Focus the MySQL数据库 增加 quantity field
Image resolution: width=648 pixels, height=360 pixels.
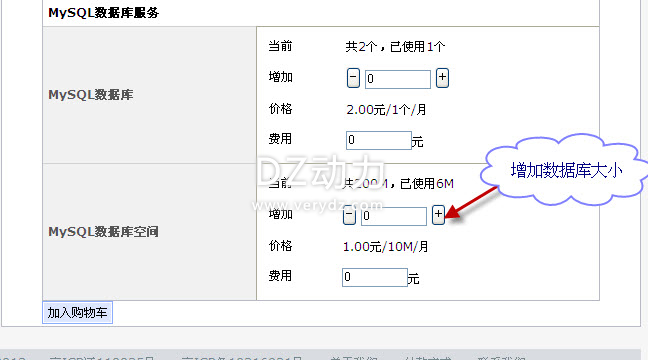398,79
